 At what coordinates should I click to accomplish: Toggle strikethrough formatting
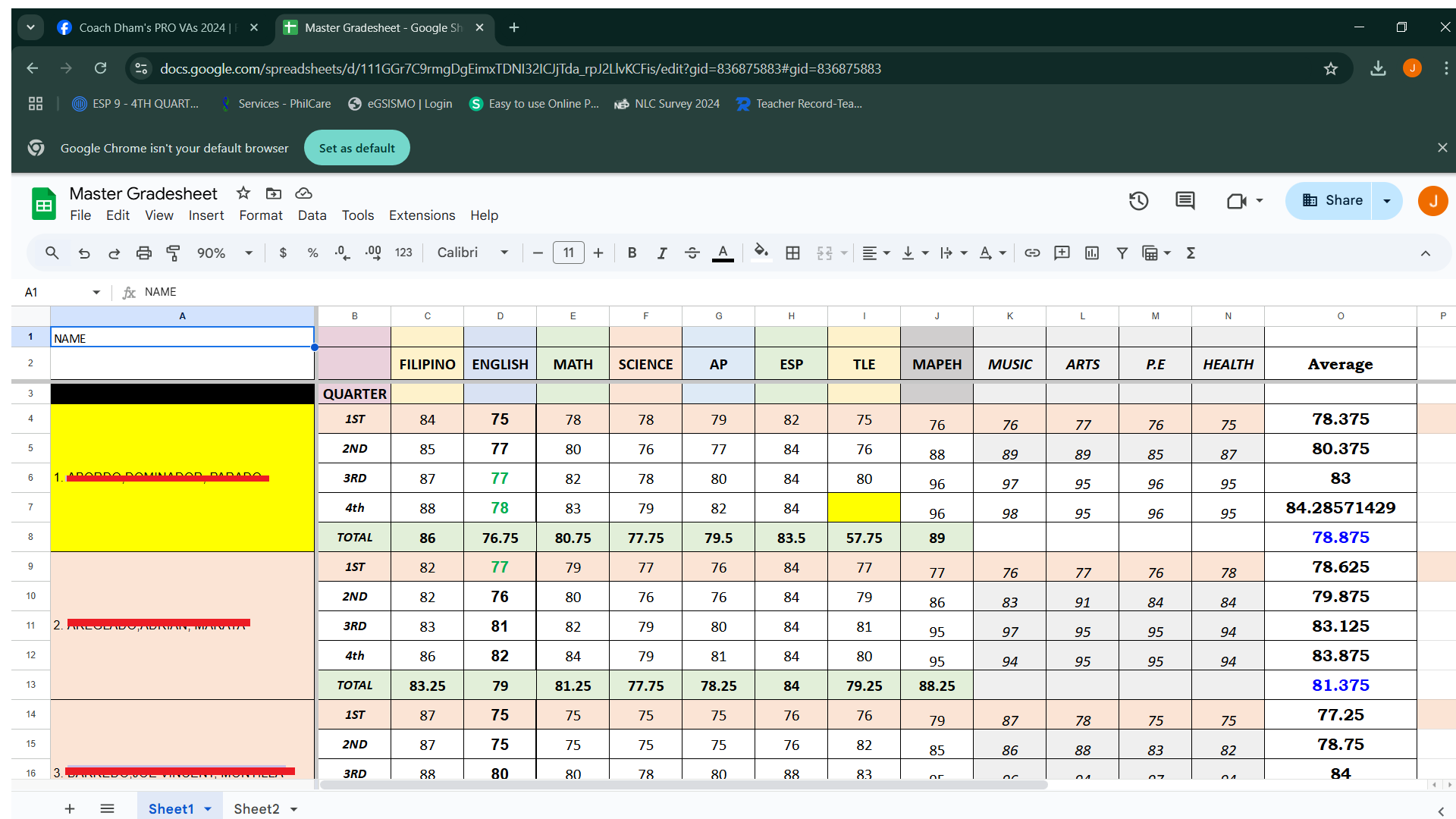pyautogui.click(x=692, y=253)
